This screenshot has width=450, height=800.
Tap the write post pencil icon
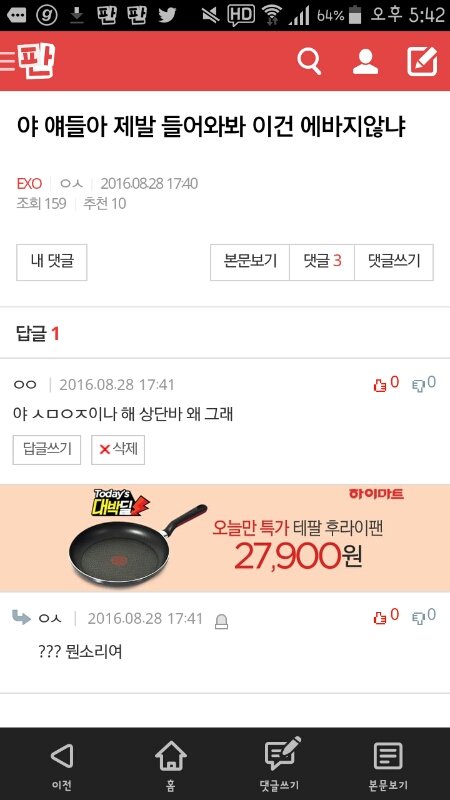pyautogui.click(x=422, y=61)
